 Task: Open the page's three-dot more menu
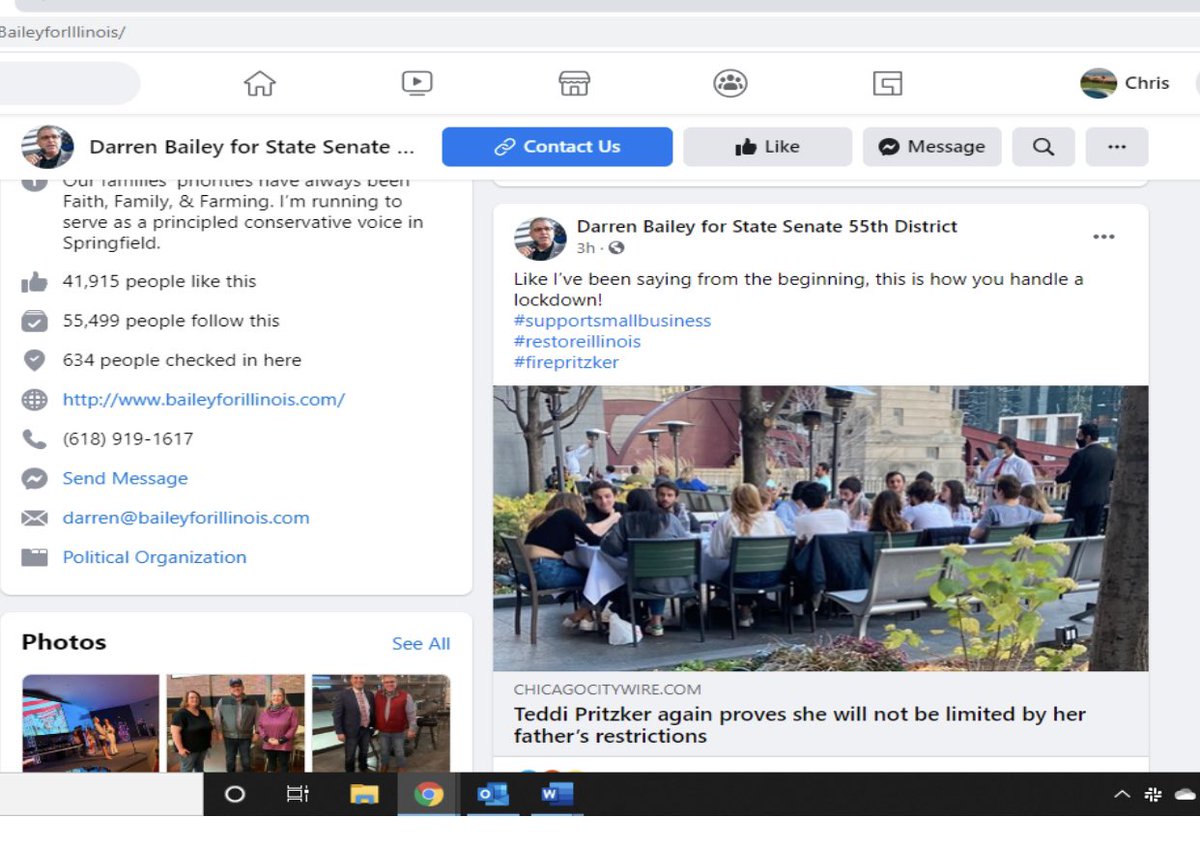click(1117, 147)
